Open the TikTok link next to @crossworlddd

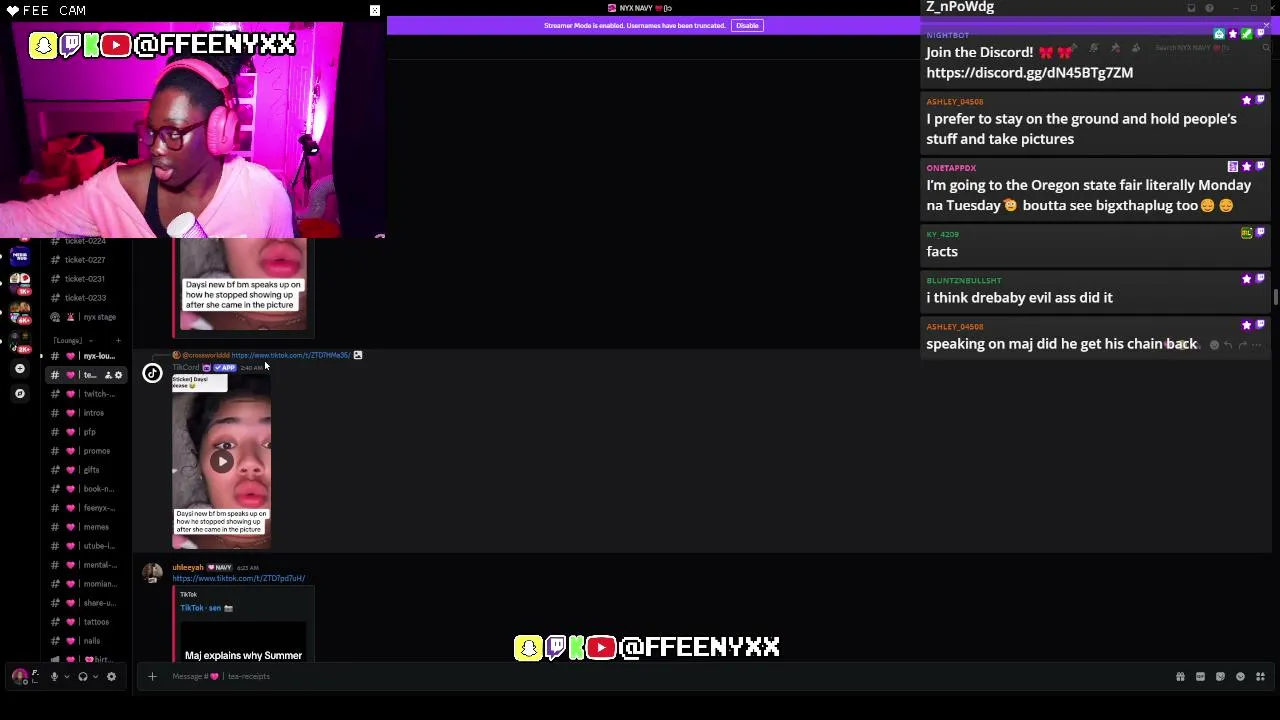click(290, 355)
